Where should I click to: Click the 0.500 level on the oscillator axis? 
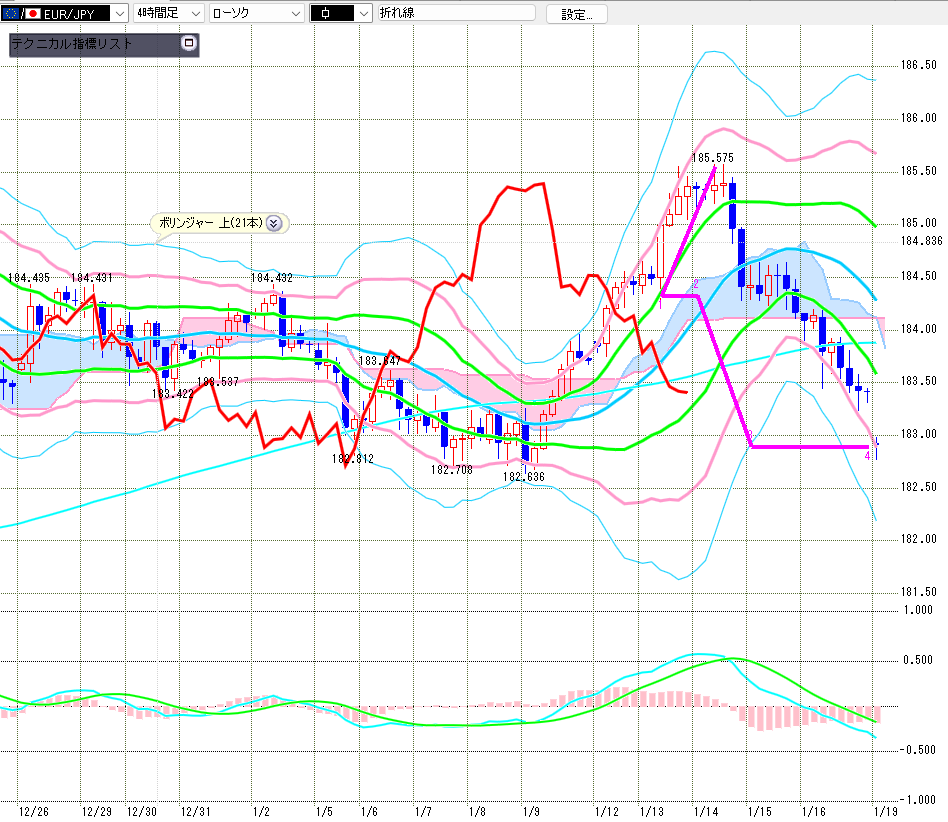pyautogui.click(x=918, y=660)
